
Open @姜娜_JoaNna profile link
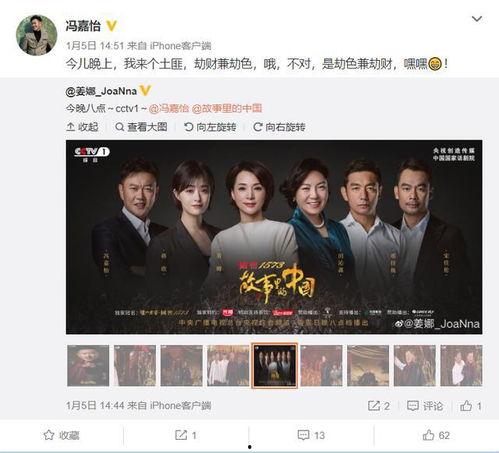[101, 91]
